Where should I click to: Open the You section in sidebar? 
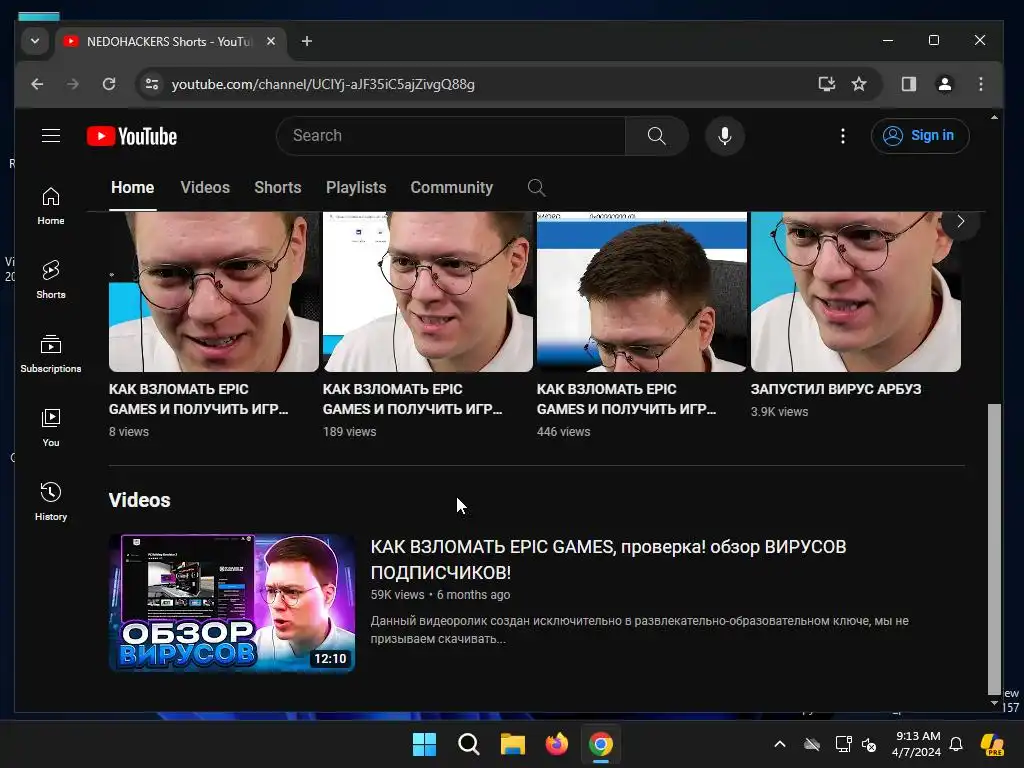point(51,428)
